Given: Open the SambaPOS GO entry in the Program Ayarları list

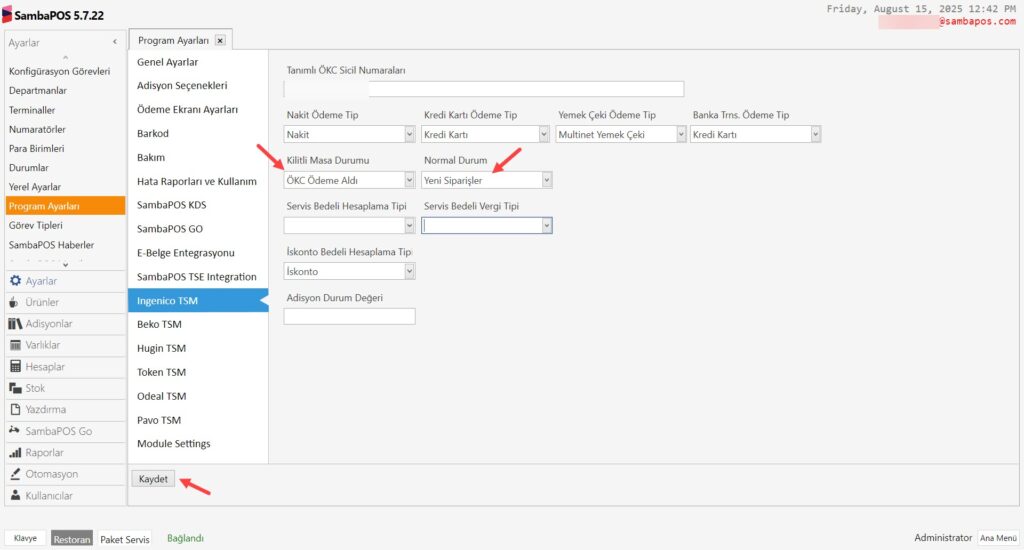Looking at the screenshot, I should coord(198,229).
